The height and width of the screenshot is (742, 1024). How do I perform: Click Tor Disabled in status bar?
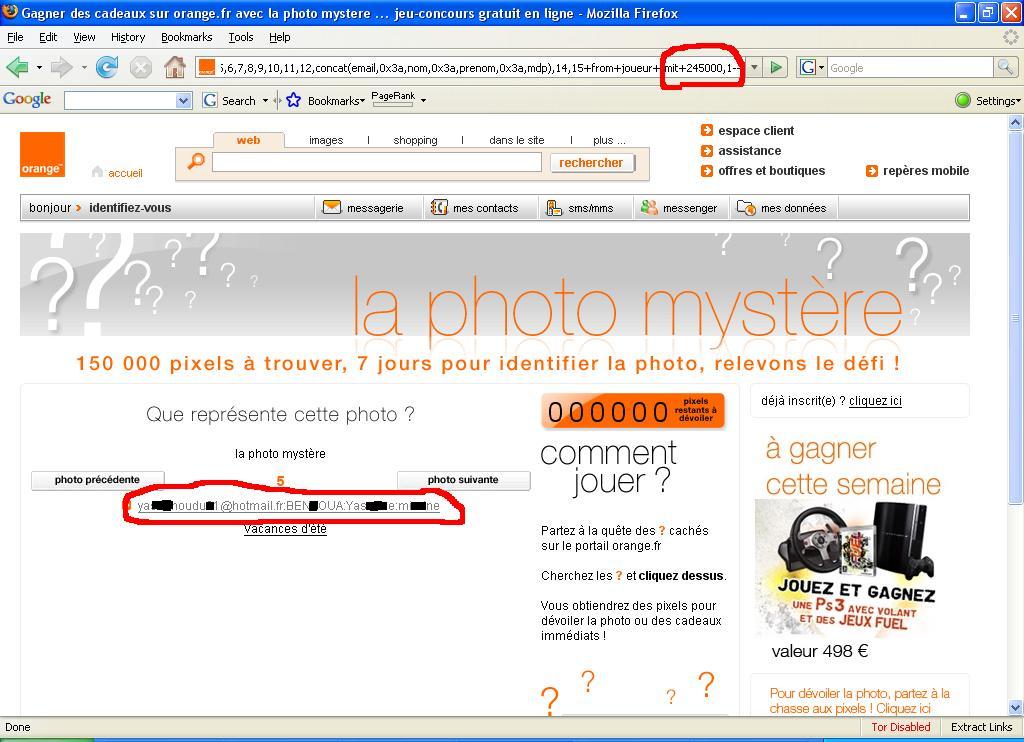coord(901,727)
